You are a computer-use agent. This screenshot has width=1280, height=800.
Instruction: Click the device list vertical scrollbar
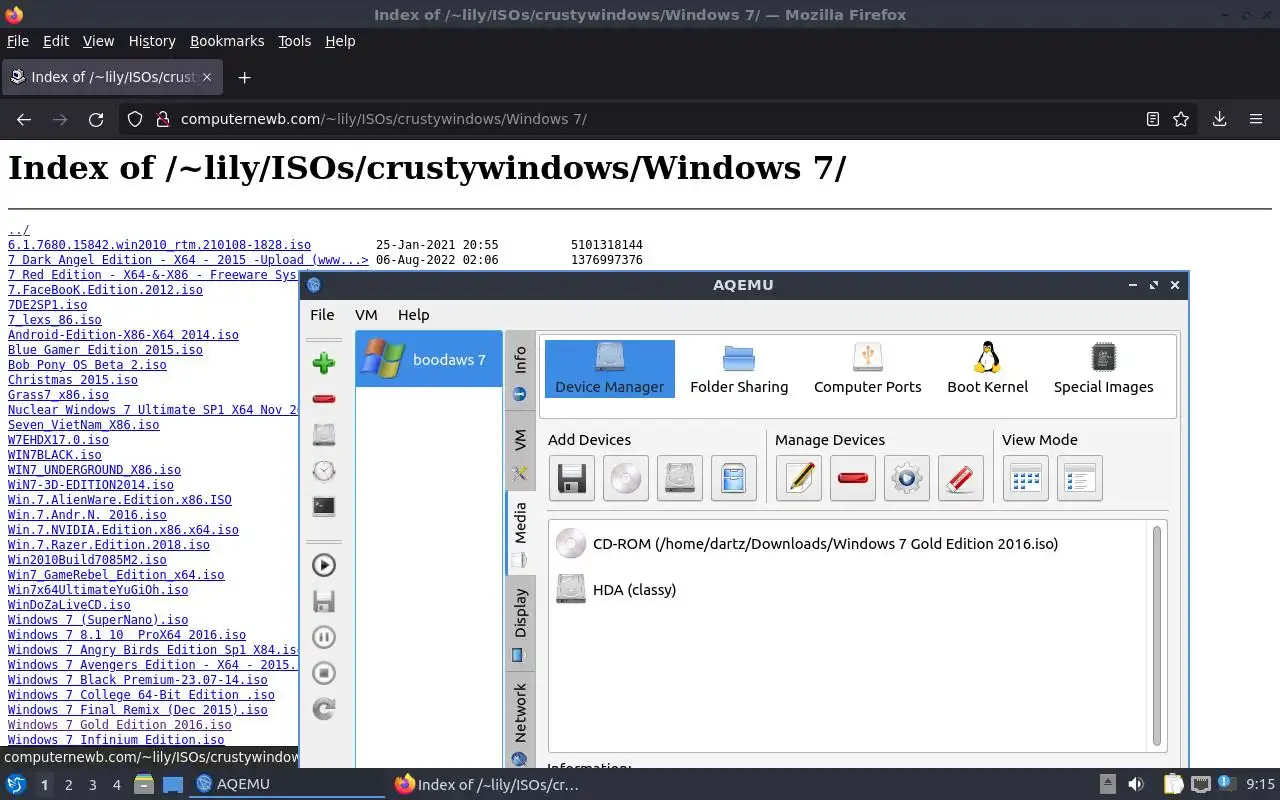[x=1158, y=635]
